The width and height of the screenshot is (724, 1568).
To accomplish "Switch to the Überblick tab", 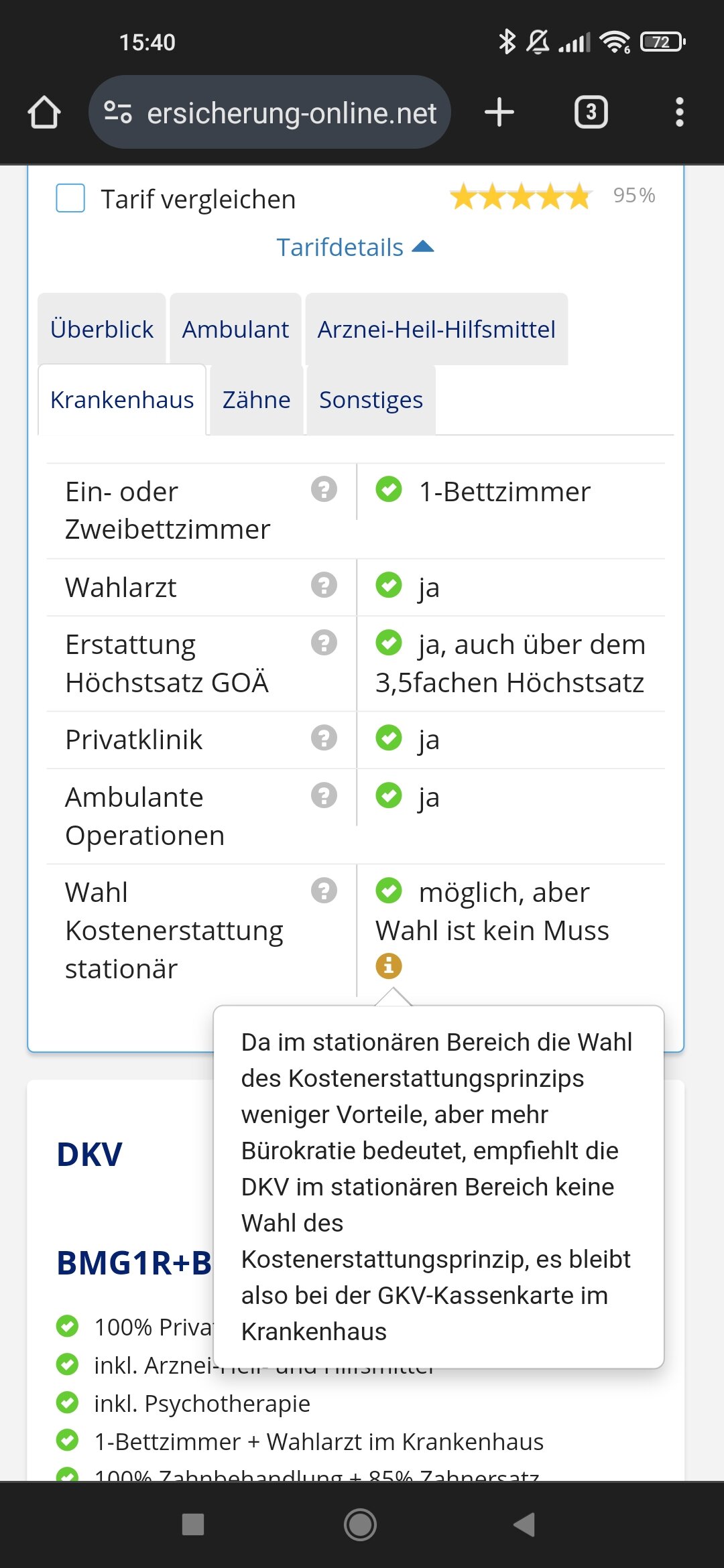I will pos(102,330).
